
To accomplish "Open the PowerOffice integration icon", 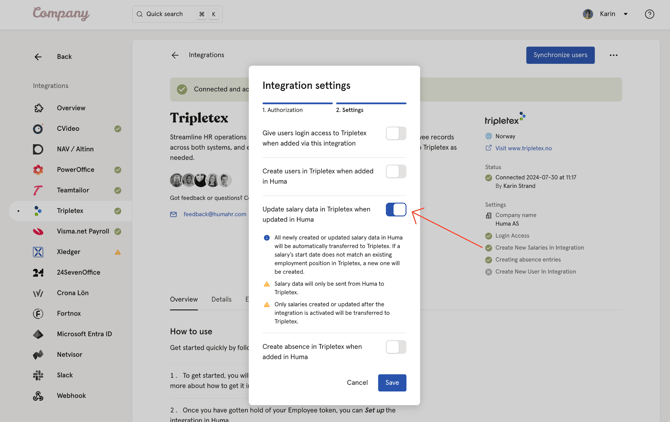I will tap(38, 170).
